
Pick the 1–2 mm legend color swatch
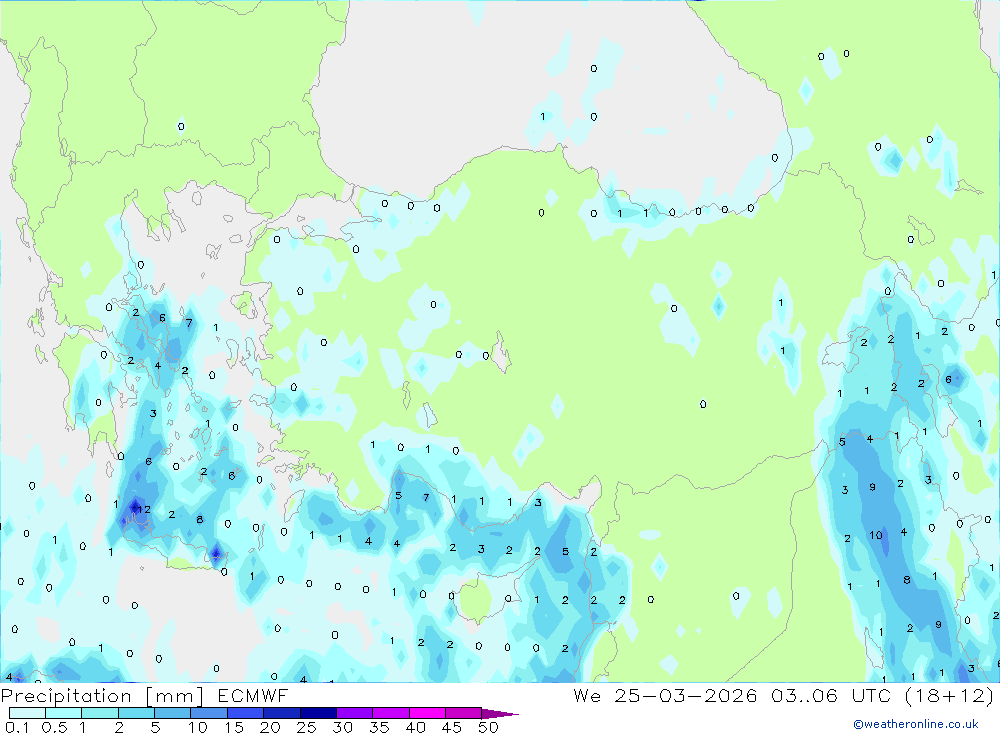pos(99,713)
